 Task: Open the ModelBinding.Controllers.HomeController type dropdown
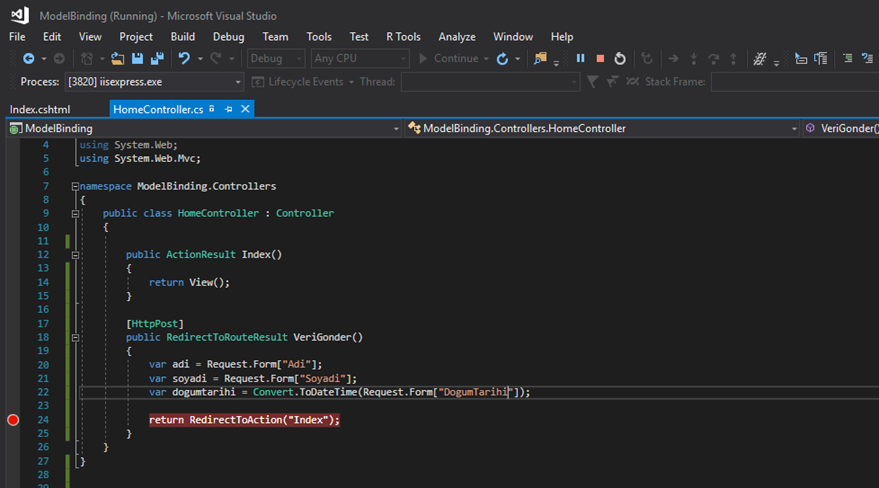point(602,128)
